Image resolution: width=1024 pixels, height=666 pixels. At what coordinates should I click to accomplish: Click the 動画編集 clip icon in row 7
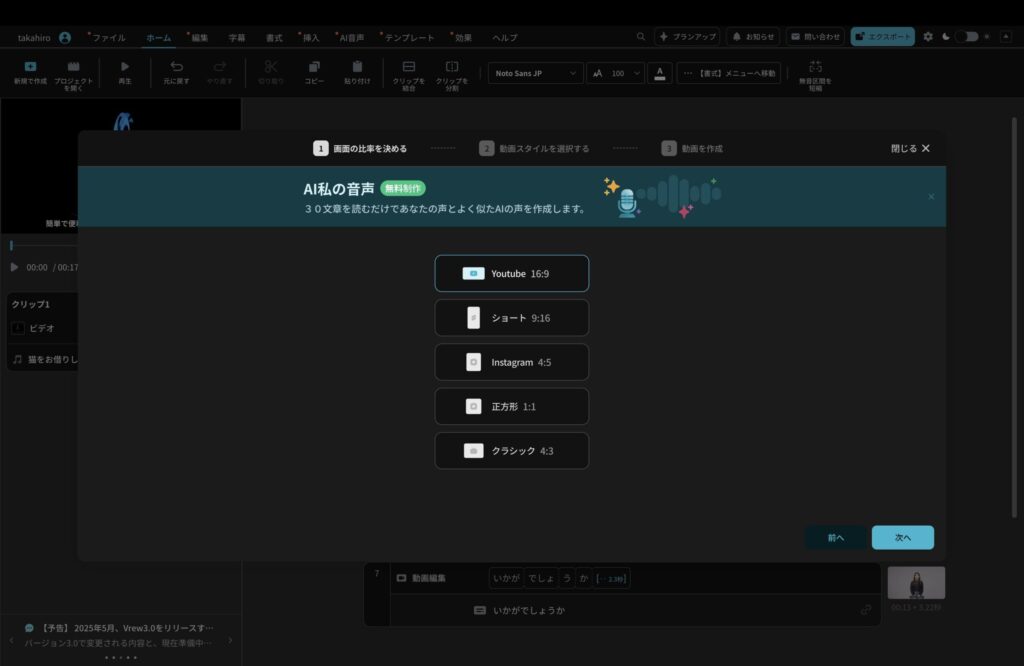[x=402, y=578]
